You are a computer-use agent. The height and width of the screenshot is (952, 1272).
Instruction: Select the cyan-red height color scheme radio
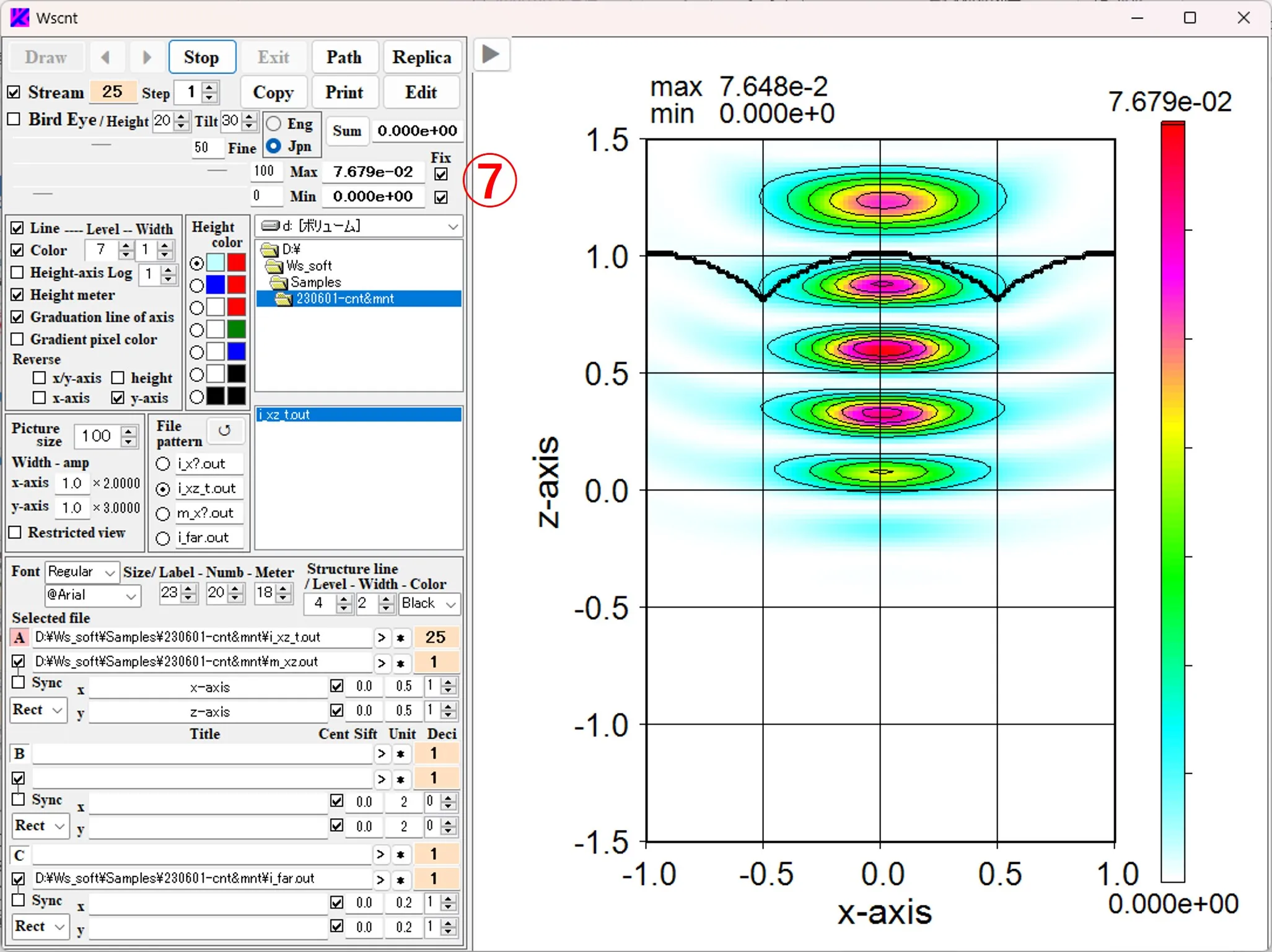point(197,263)
